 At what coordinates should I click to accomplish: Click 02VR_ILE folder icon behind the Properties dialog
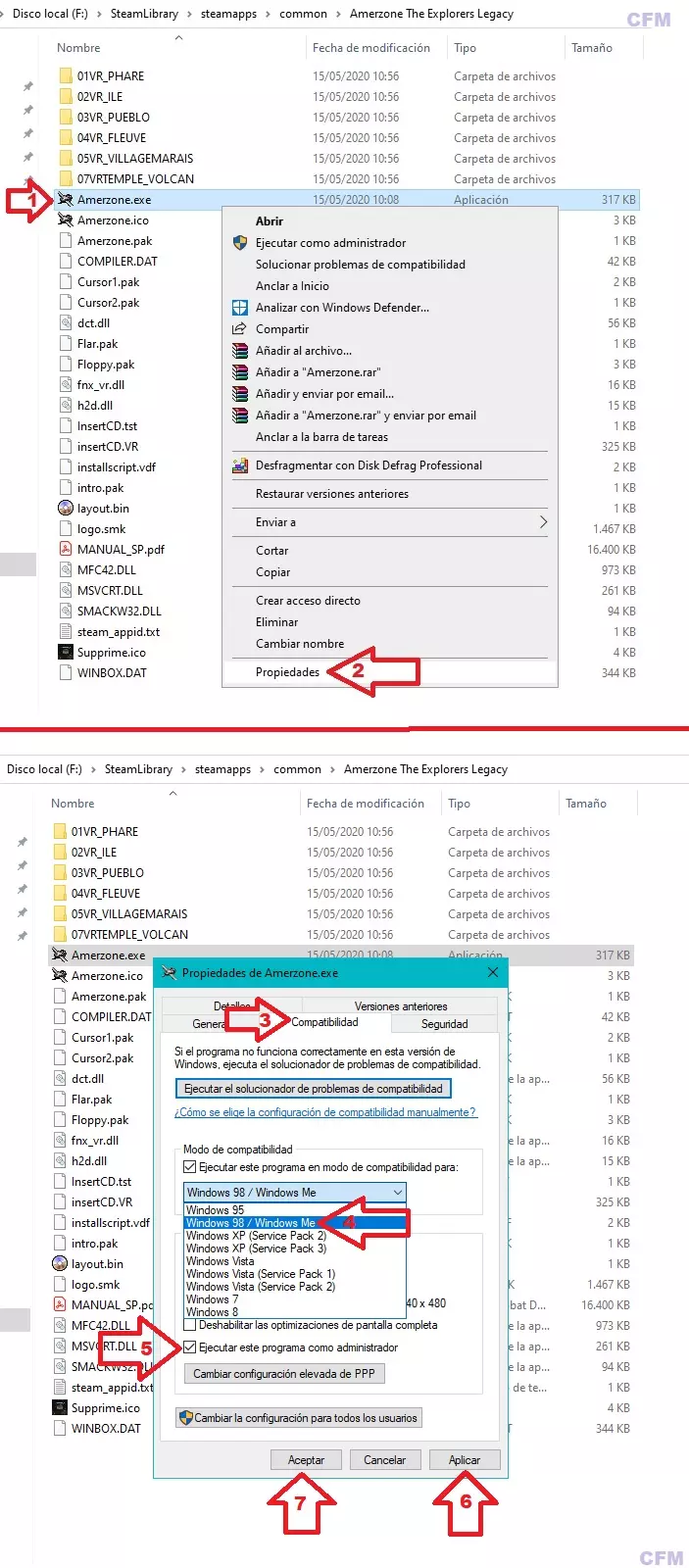pyautogui.click(x=60, y=852)
